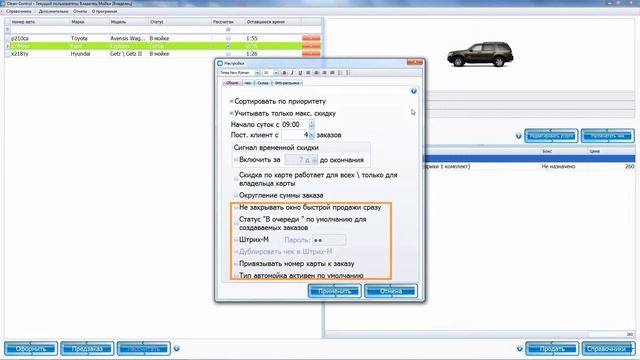Image resolution: width=640 pixels, height=360 pixels.
Task: Select the x218ту Hyundai row
Action: [x=162, y=54]
